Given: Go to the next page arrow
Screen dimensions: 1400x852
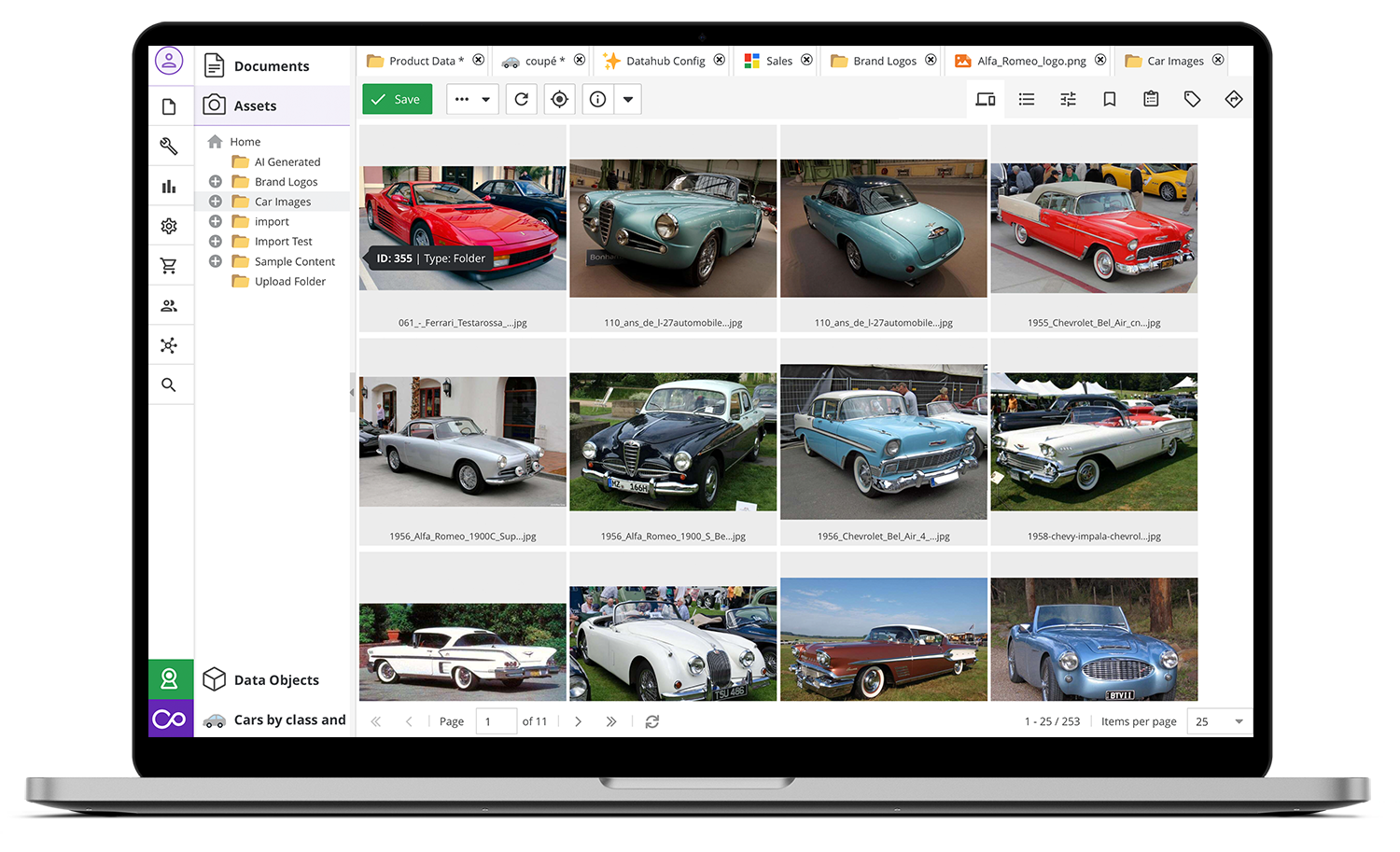Looking at the screenshot, I should click(579, 721).
